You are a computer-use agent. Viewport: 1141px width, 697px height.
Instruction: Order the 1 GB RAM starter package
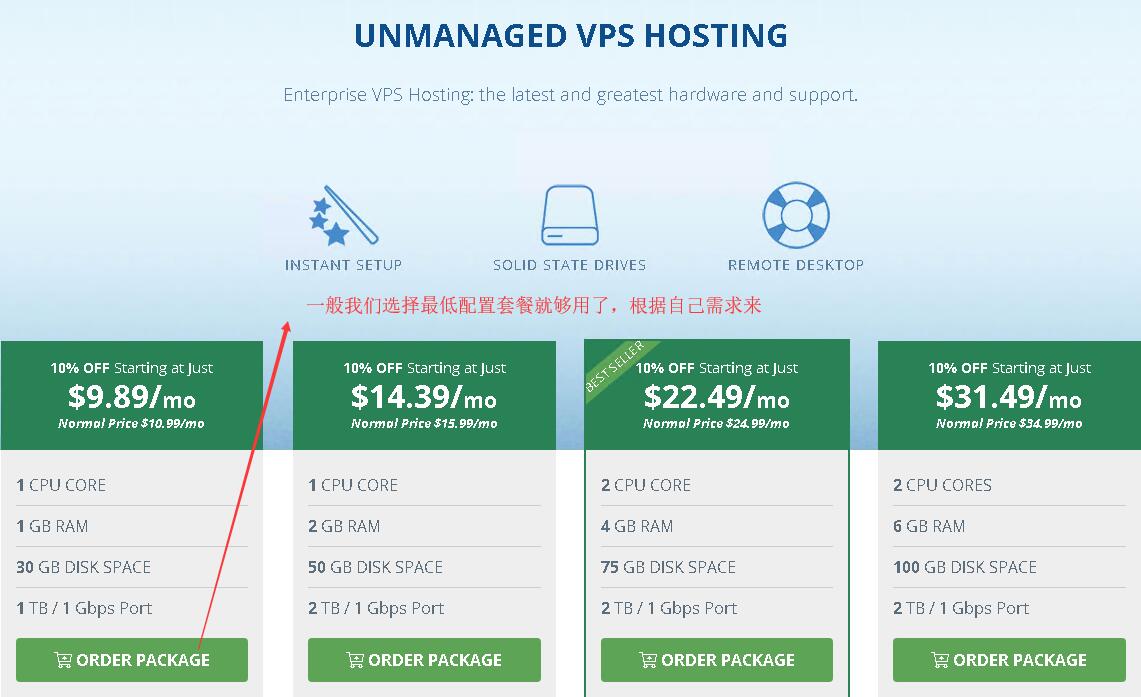click(x=131, y=659)
